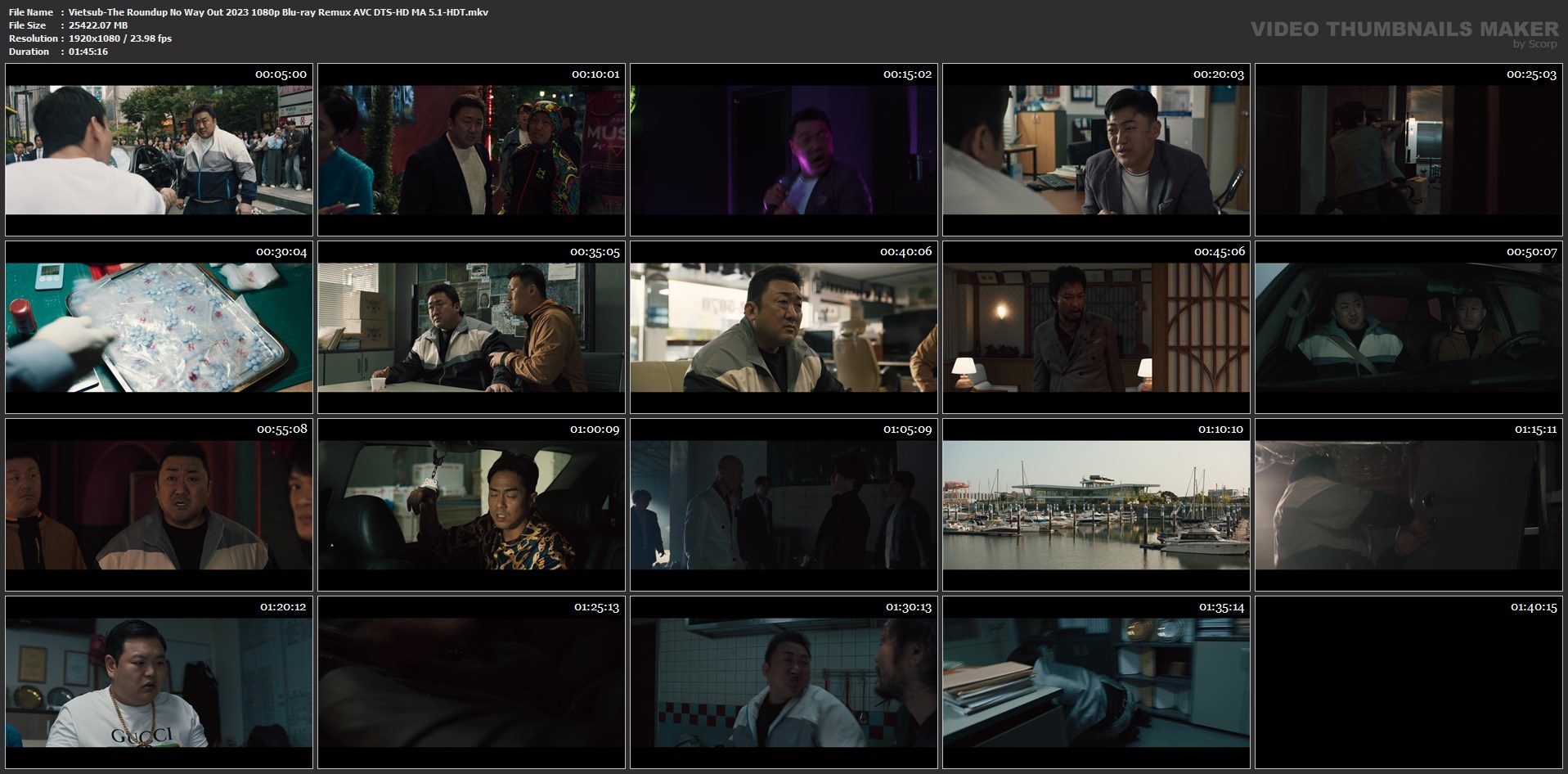
Task: Select the thumbnail at 00:40:06
Action: pyautogui.click(x=784, y=327)
